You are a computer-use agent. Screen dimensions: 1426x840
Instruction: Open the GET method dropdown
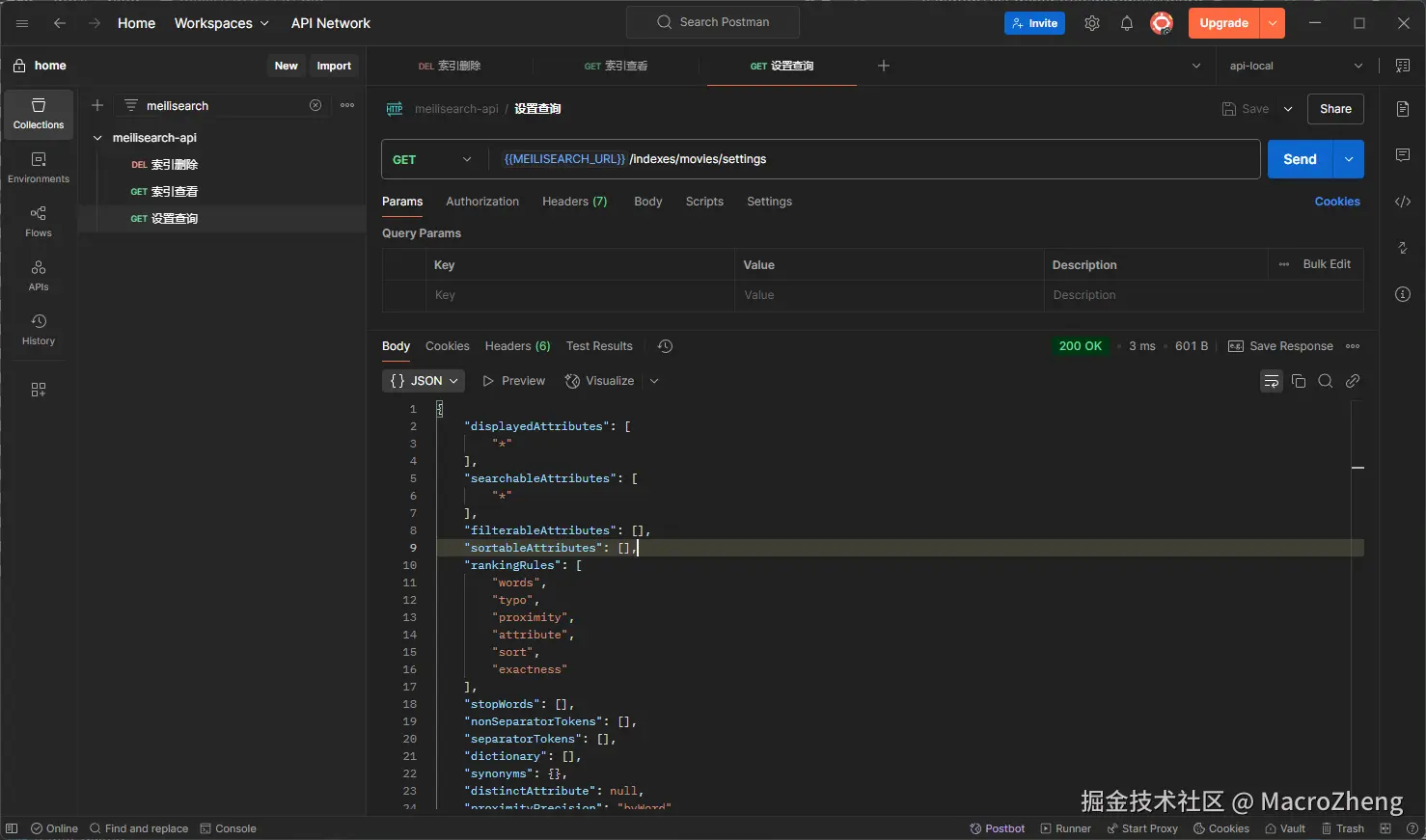pos(432,159)
